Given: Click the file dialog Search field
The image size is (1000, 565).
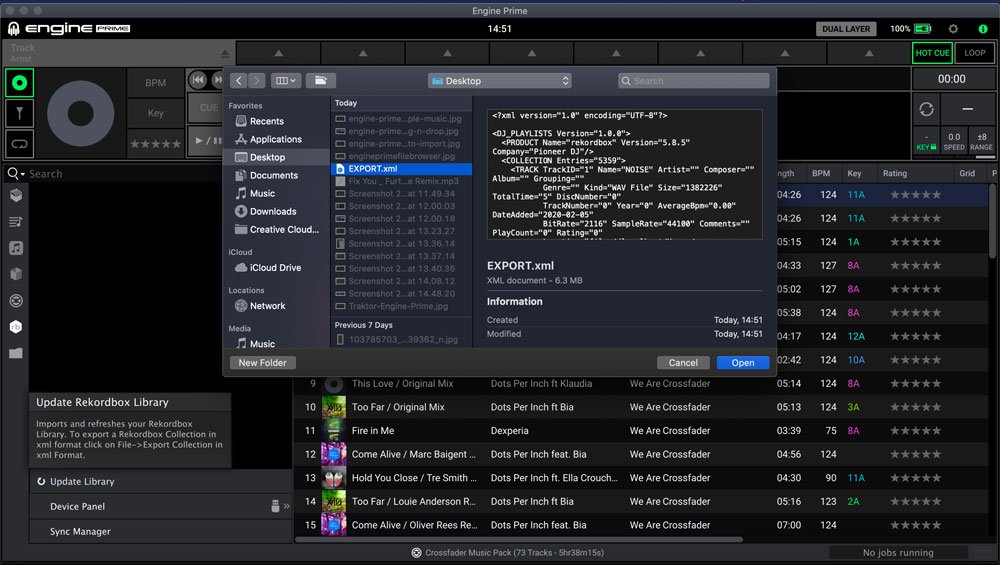Looking at the screenshot, I should pyautogui.click(x=693, y=81).
